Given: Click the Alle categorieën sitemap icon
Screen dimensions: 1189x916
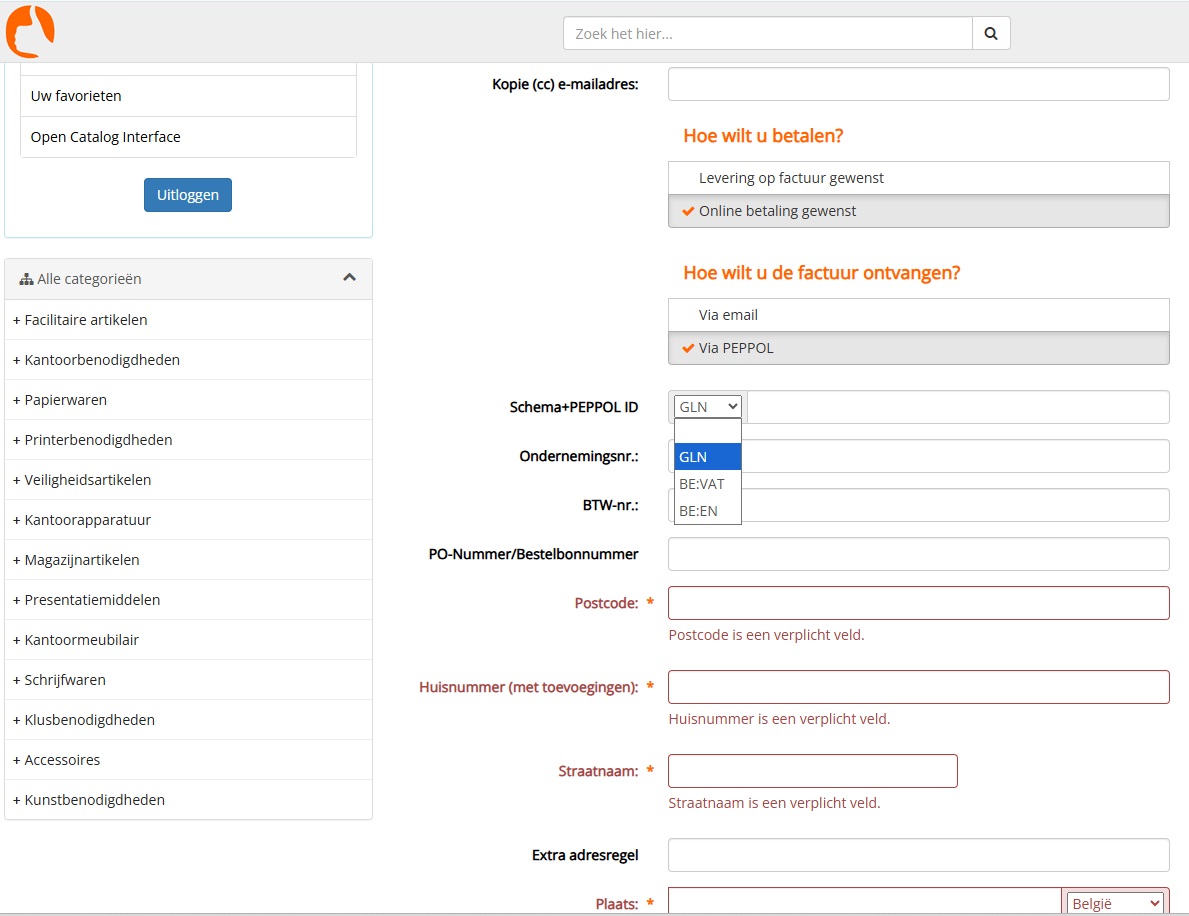Looking at the screenshot, I should [26, 280].
